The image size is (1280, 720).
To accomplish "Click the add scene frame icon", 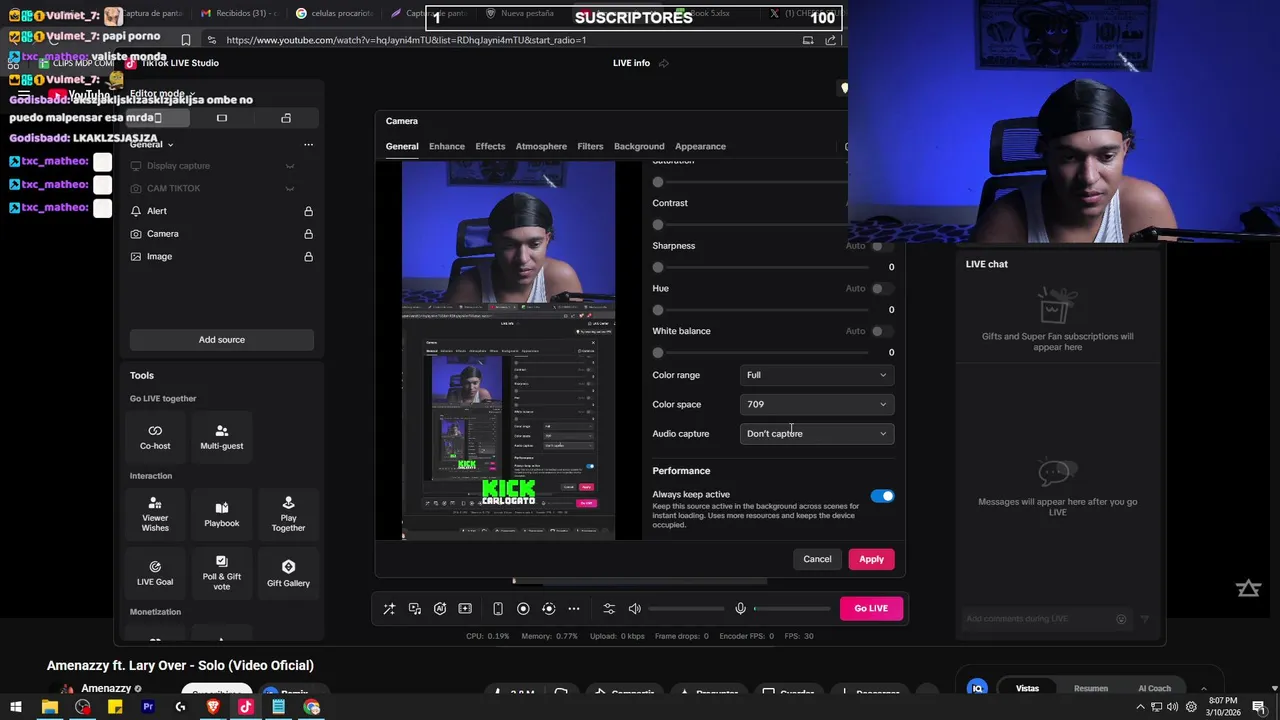I will [x=465, y=609].
